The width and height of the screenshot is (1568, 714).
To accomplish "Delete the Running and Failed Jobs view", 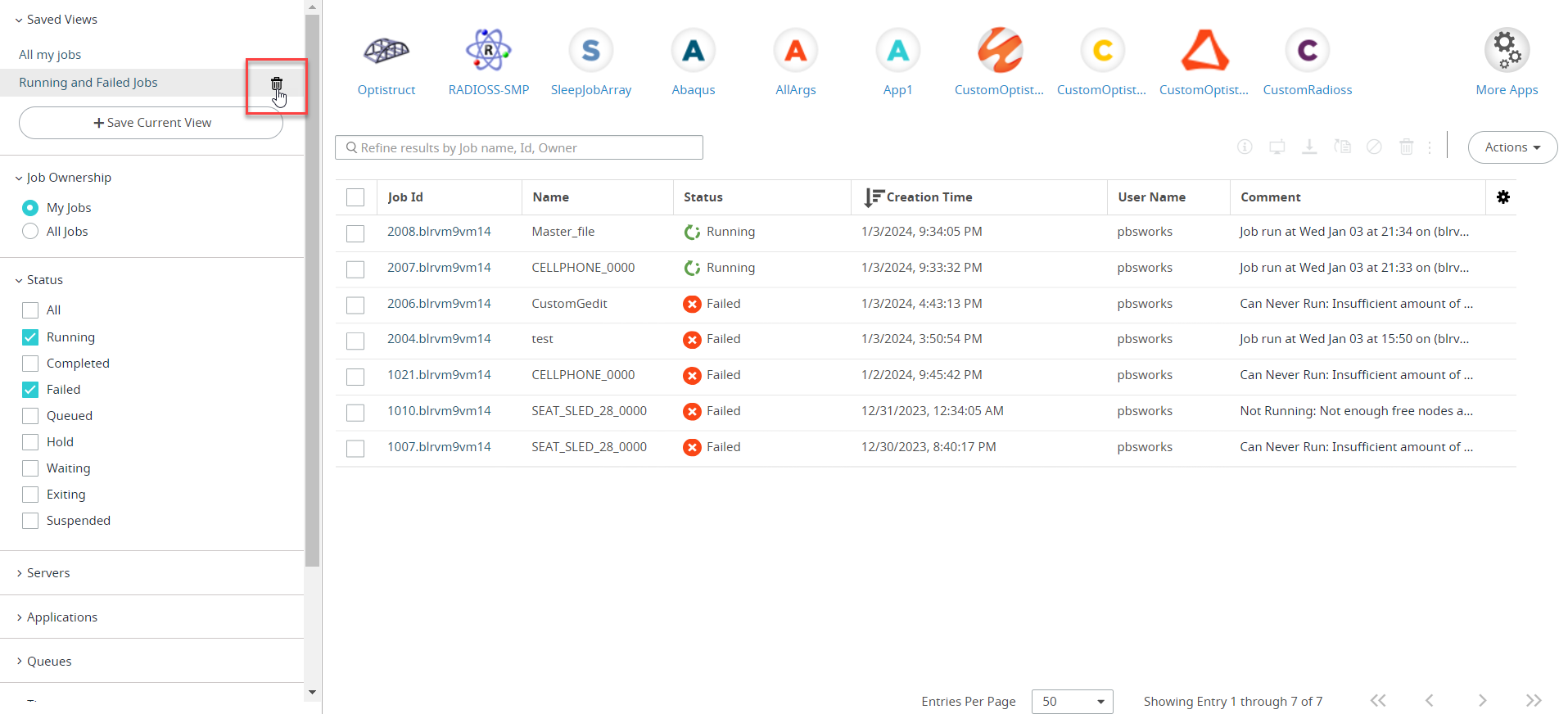I will [277, 84].
